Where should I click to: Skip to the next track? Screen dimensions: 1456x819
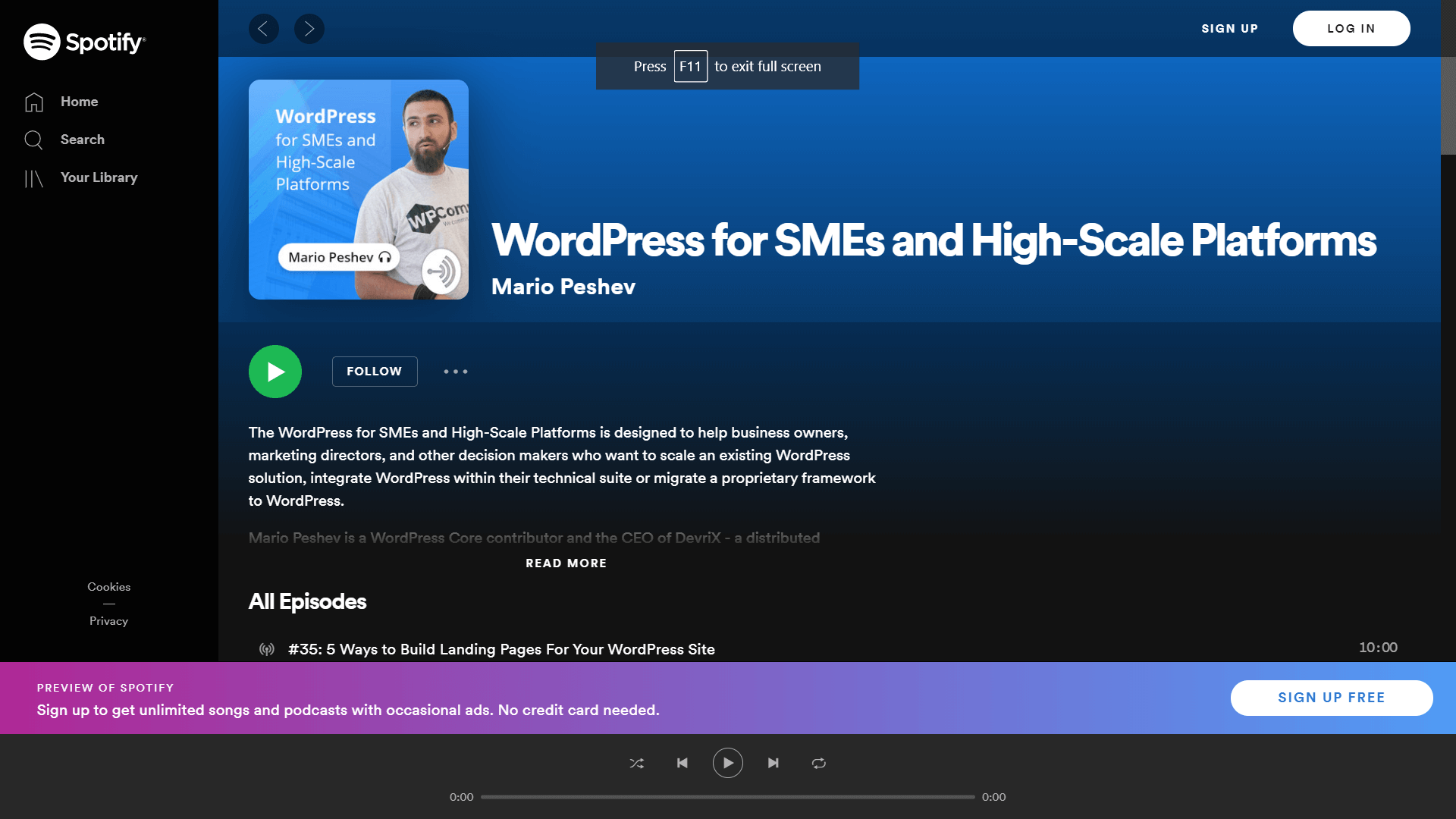773,763
